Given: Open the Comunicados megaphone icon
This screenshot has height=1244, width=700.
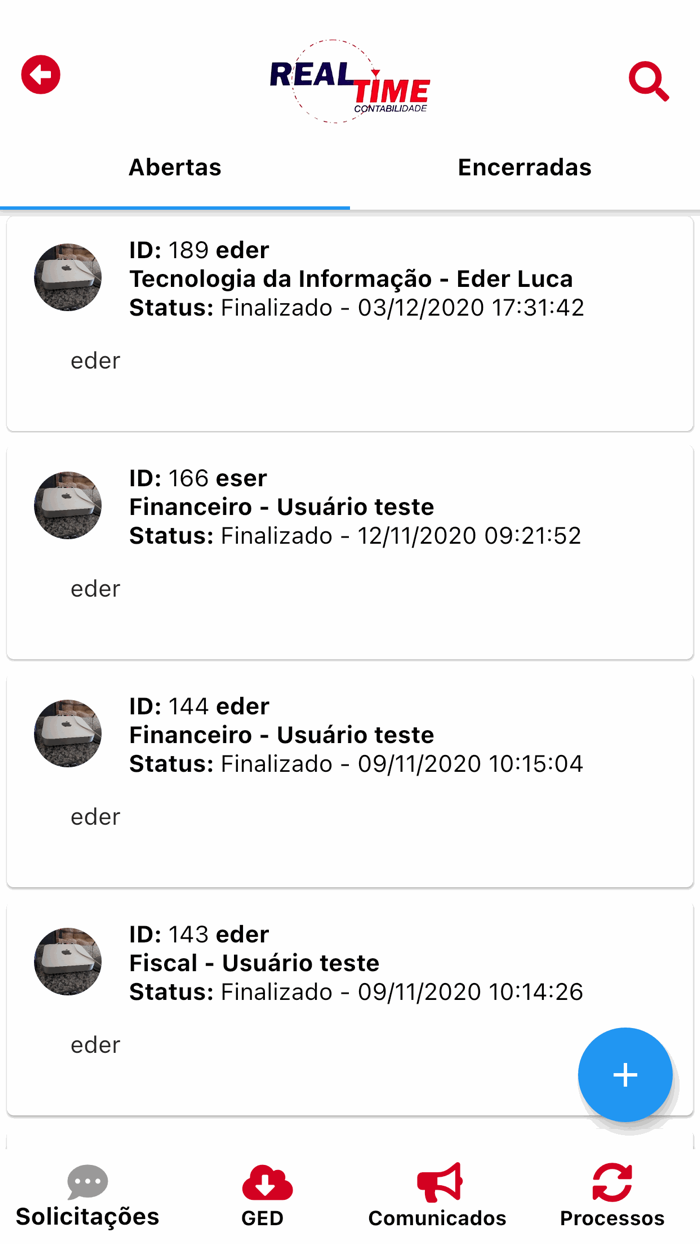Looking at the screenshot, I should 437,1181.
